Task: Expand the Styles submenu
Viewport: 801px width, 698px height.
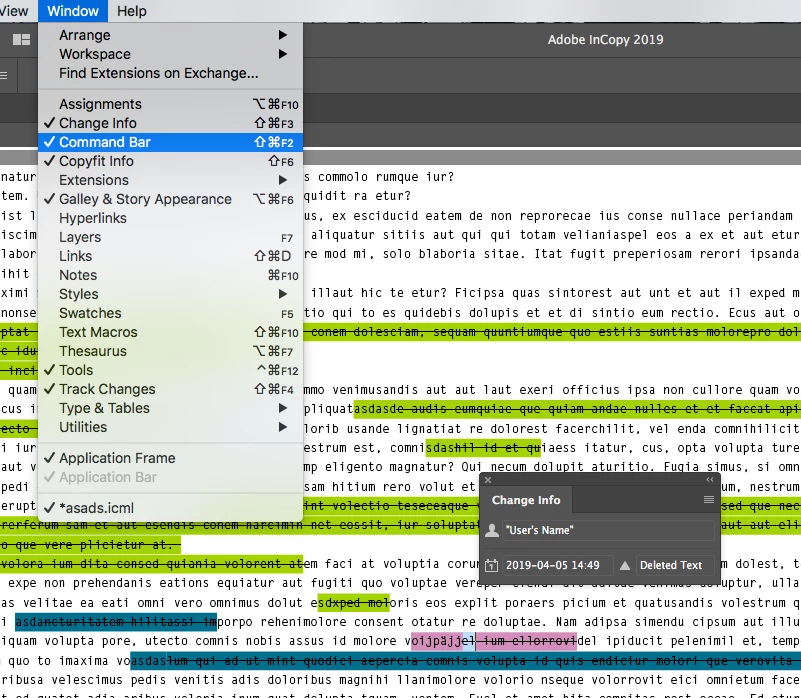Action: 170,294
